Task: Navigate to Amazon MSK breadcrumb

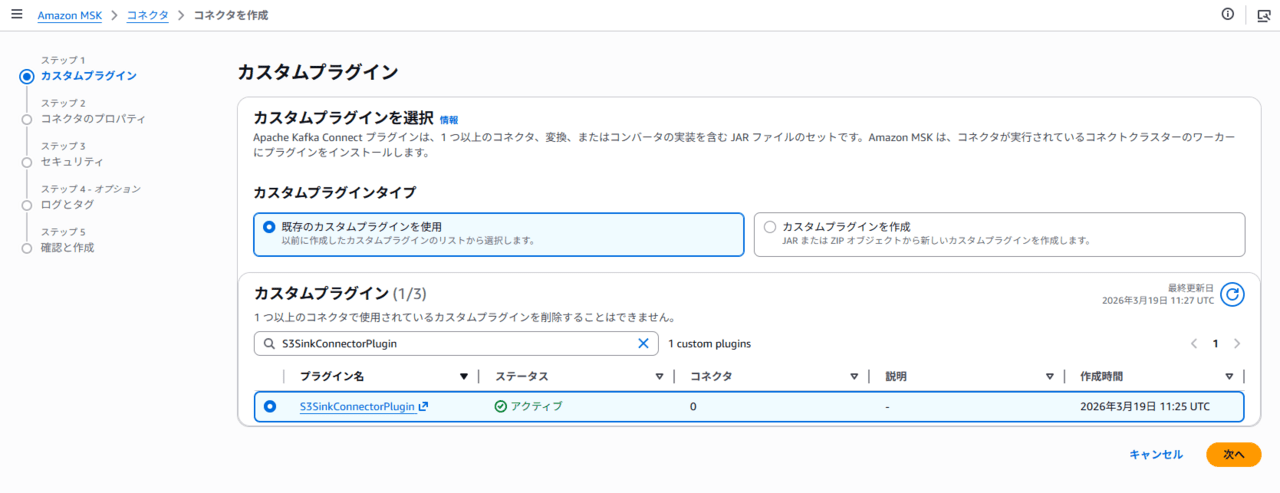Action: [x=71, y=15]
